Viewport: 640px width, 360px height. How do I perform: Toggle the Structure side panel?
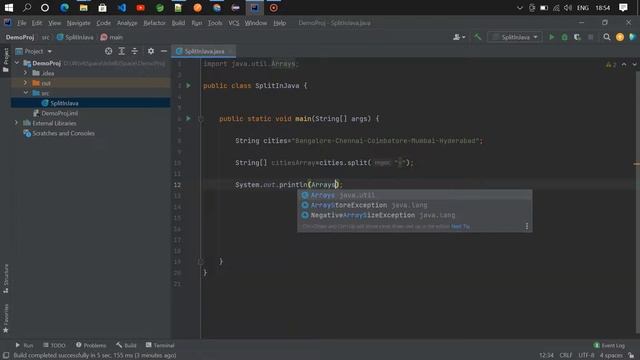click(6, 278)
